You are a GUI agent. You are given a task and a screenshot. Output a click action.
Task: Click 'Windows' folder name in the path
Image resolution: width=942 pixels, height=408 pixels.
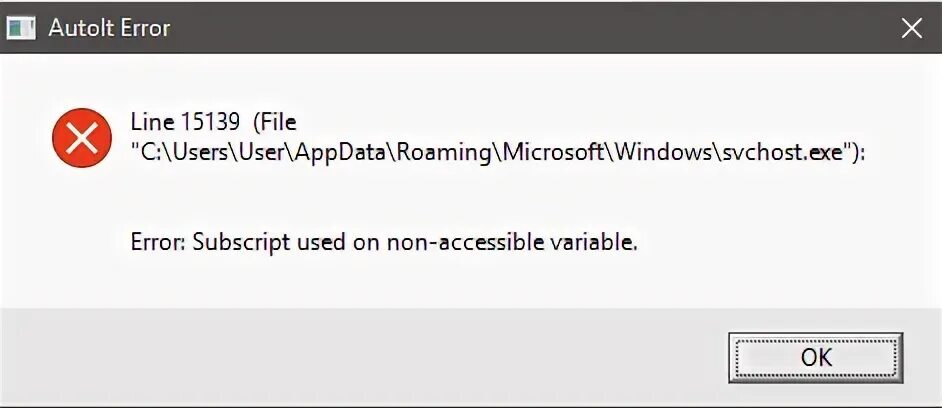click(662, 153)
